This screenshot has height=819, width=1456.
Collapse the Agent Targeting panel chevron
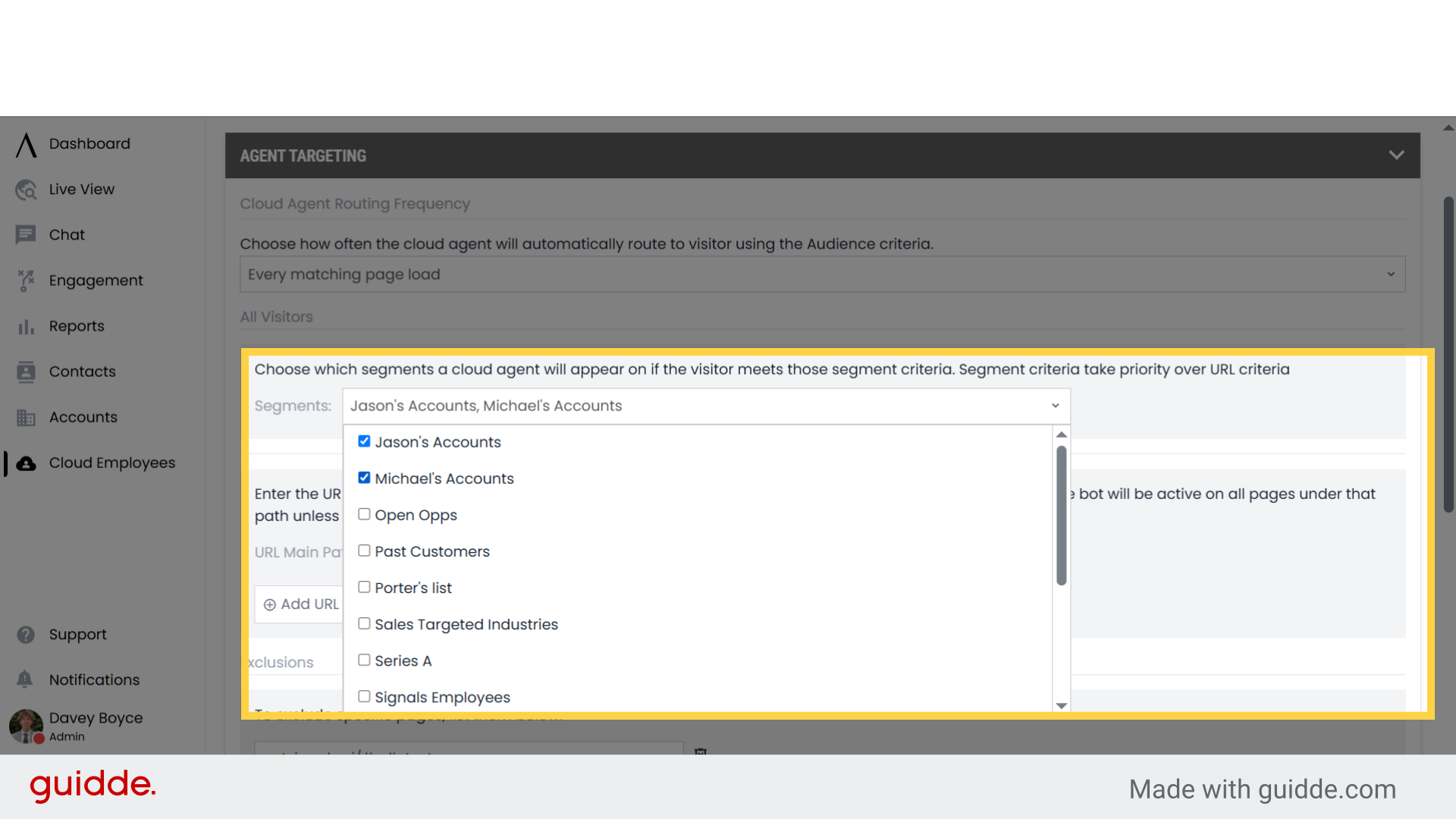(x=1396, y=155)
